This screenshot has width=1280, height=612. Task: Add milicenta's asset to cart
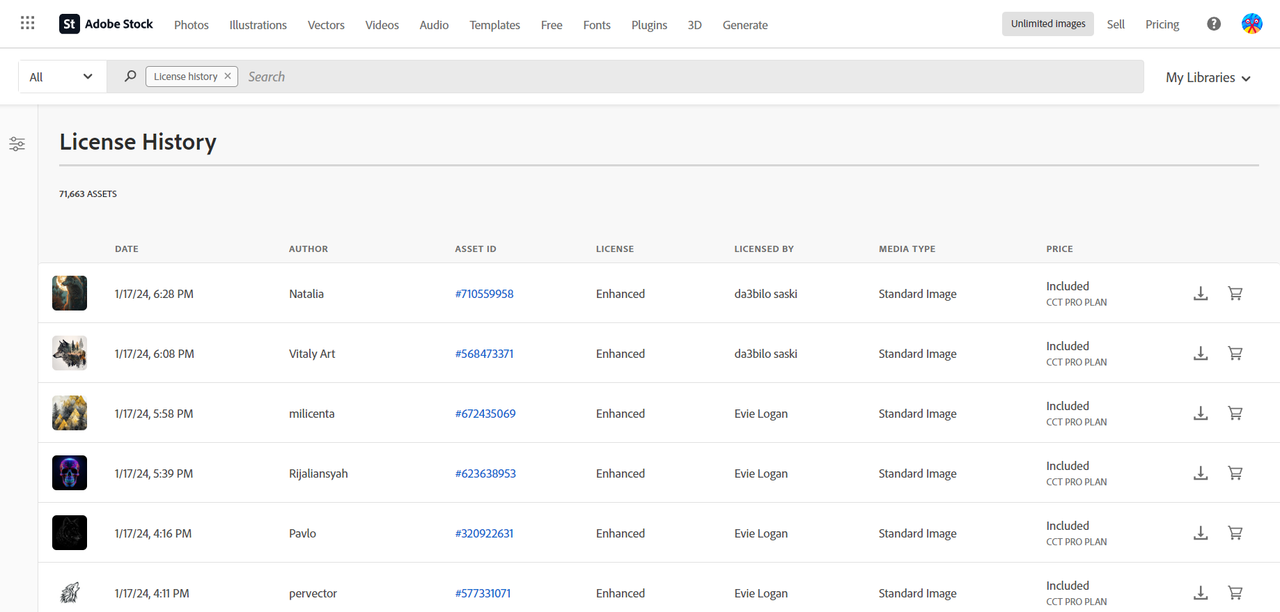click(1235, 414)
